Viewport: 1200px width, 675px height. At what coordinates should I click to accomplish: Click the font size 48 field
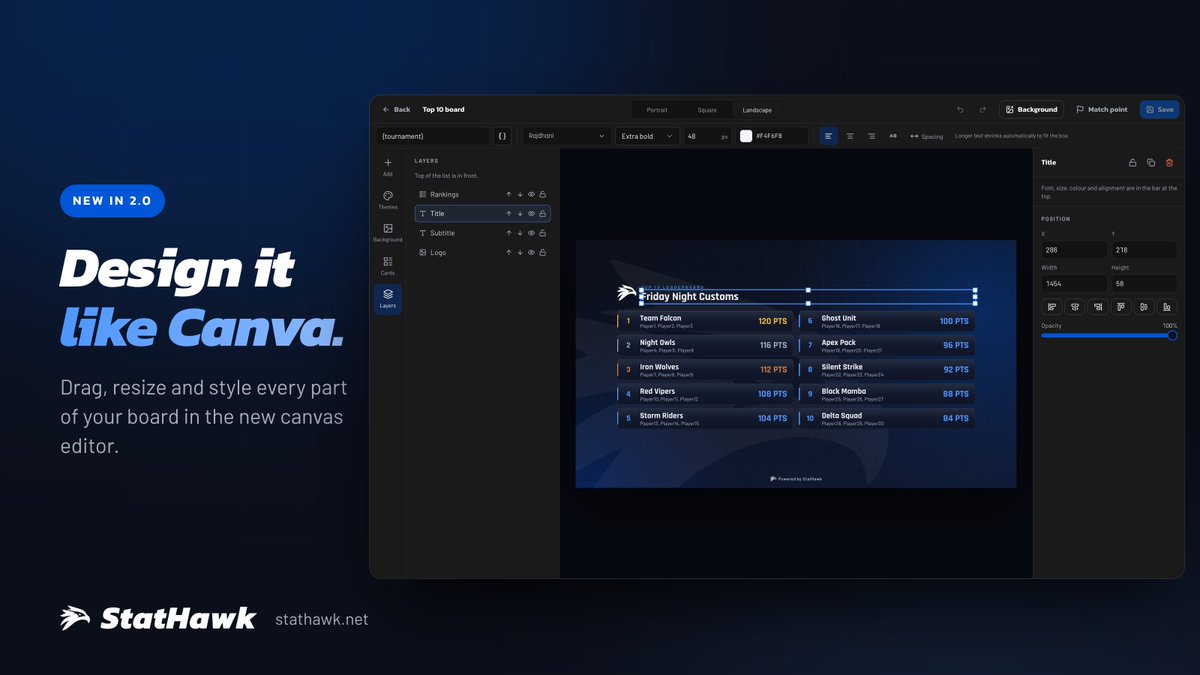tap(707, 136)
